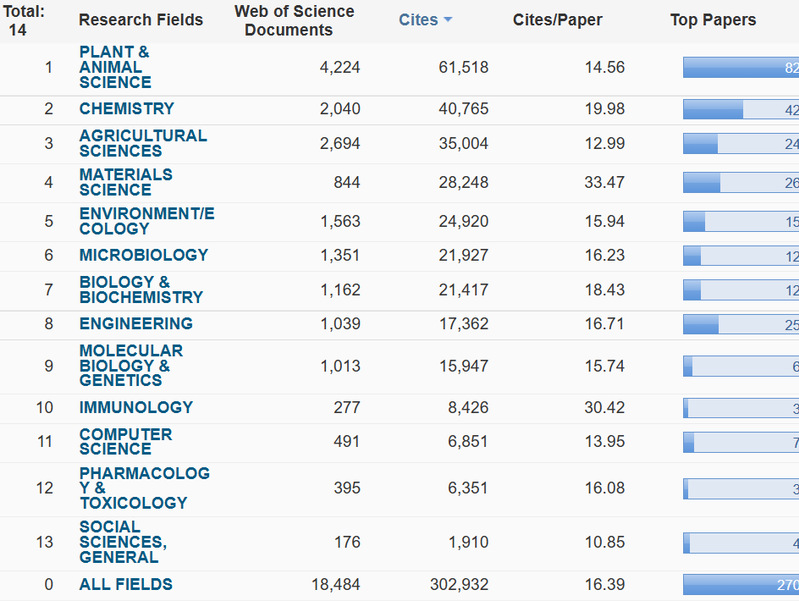Screen dimensions: 799x601
Task: Select Molecular Biology & Genetics field
Action: pos(130,365)
